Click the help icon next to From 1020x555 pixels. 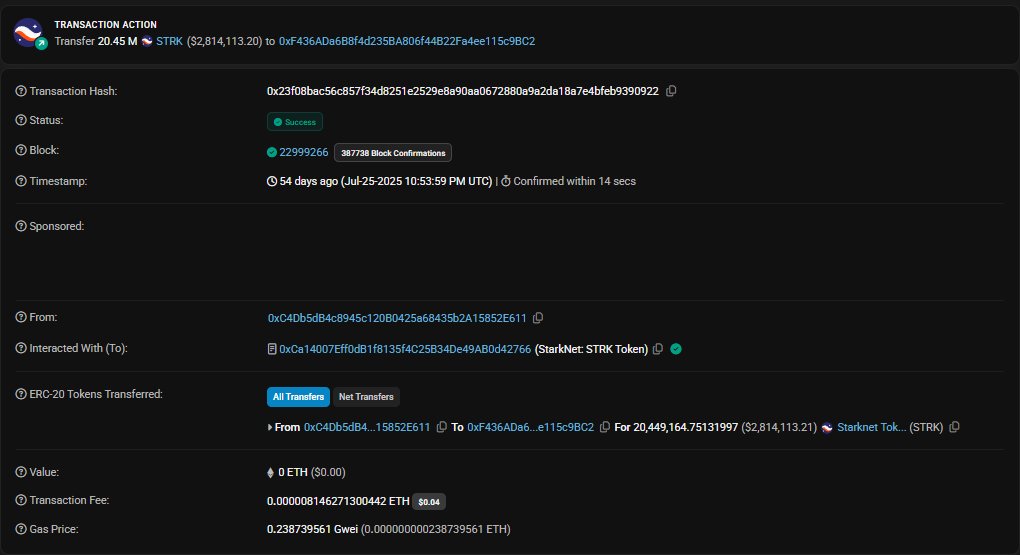[21, 318]
